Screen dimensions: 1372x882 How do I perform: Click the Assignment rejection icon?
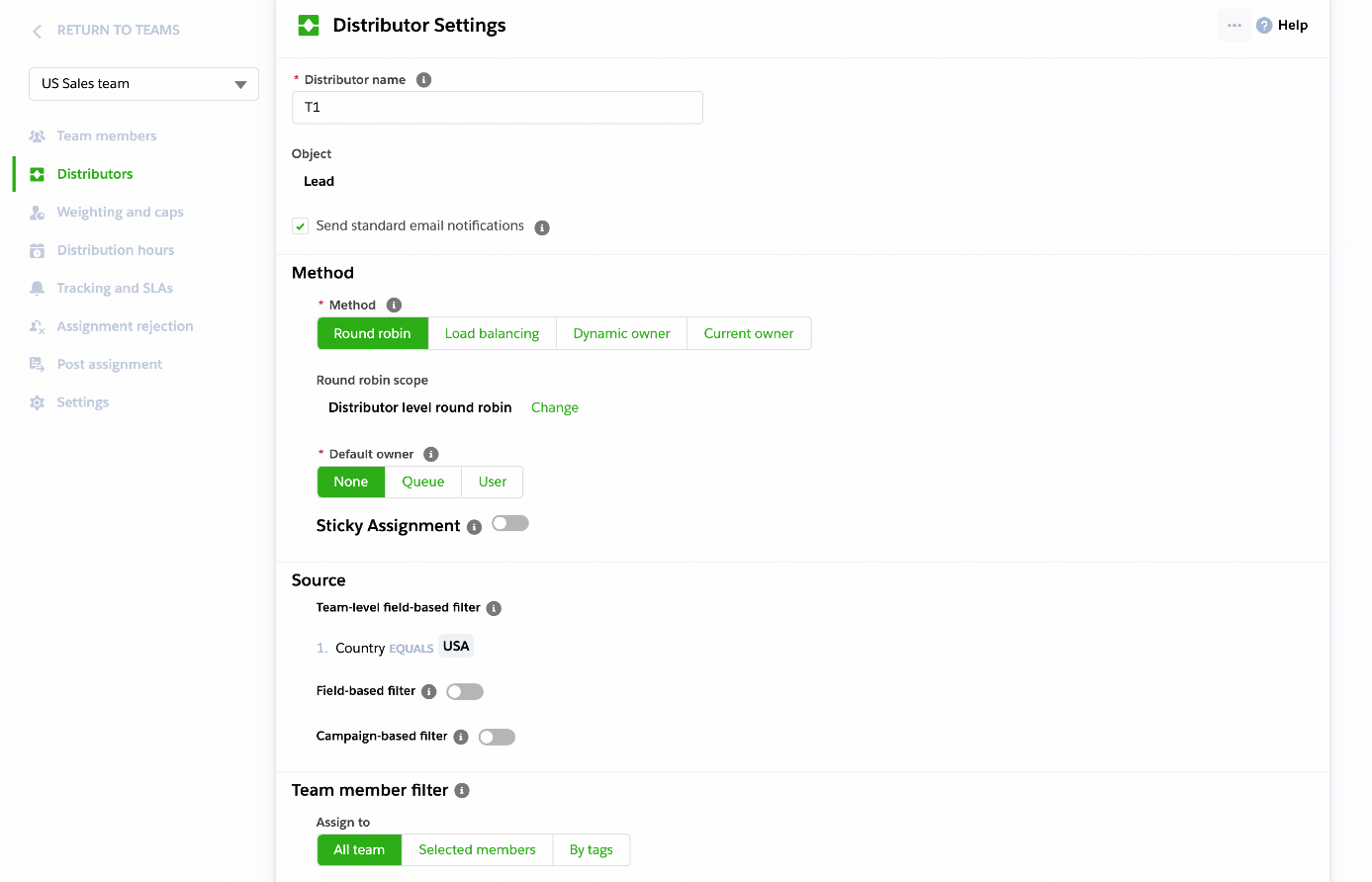click(38, 326)
